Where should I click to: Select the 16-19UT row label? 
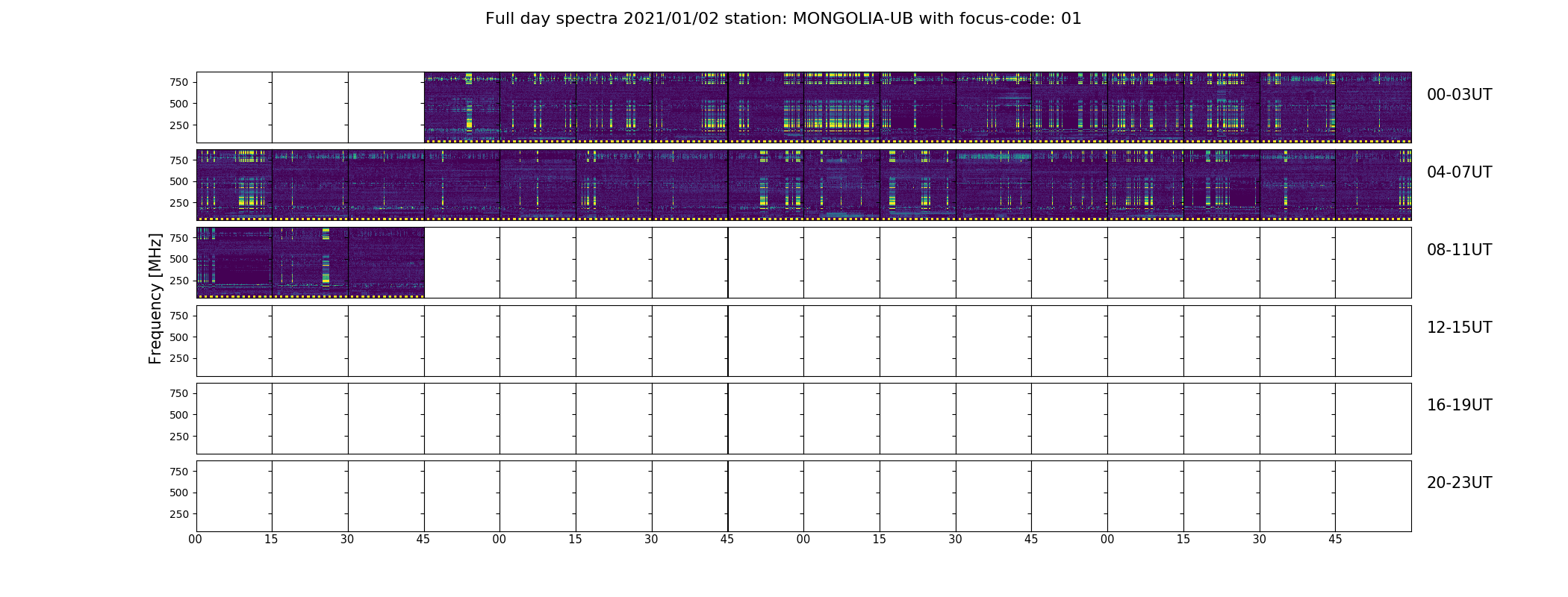[x=1459, y=405]
